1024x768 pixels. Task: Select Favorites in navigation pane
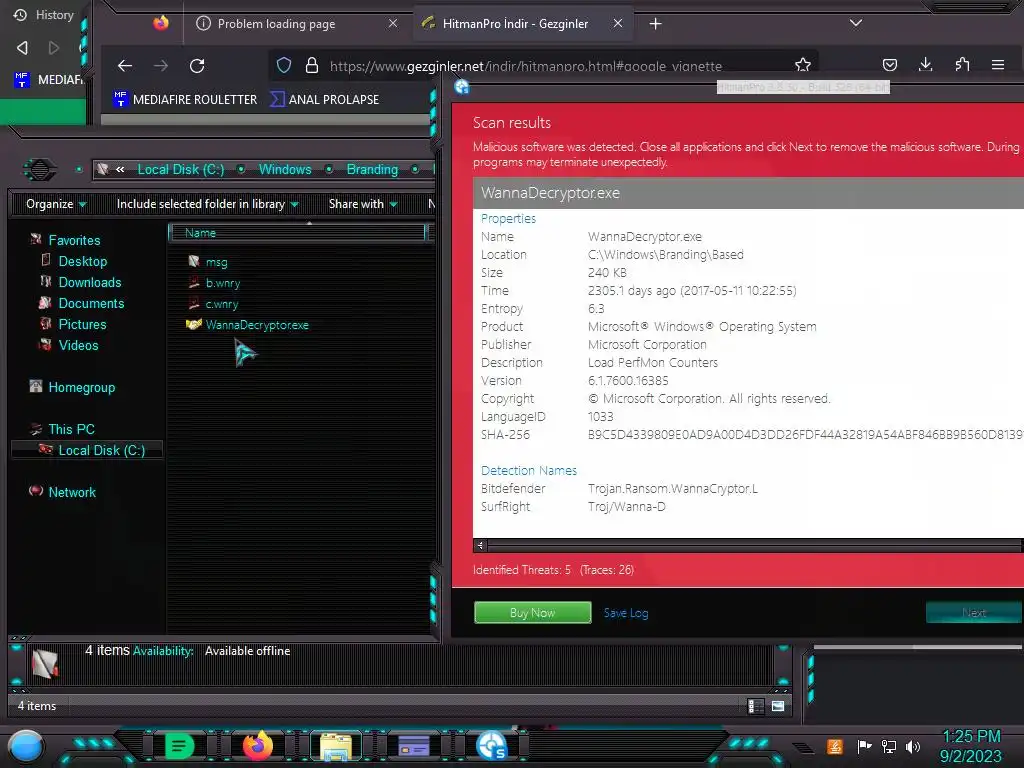click(65, 240)
